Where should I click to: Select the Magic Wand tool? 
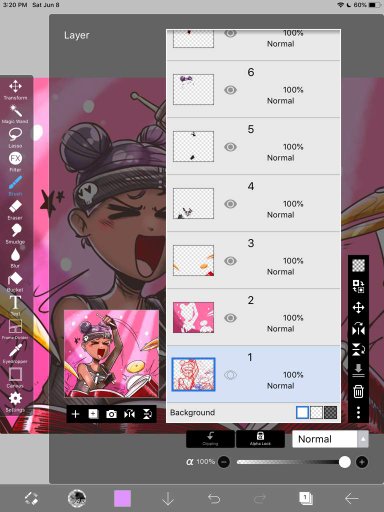[15, 114]
